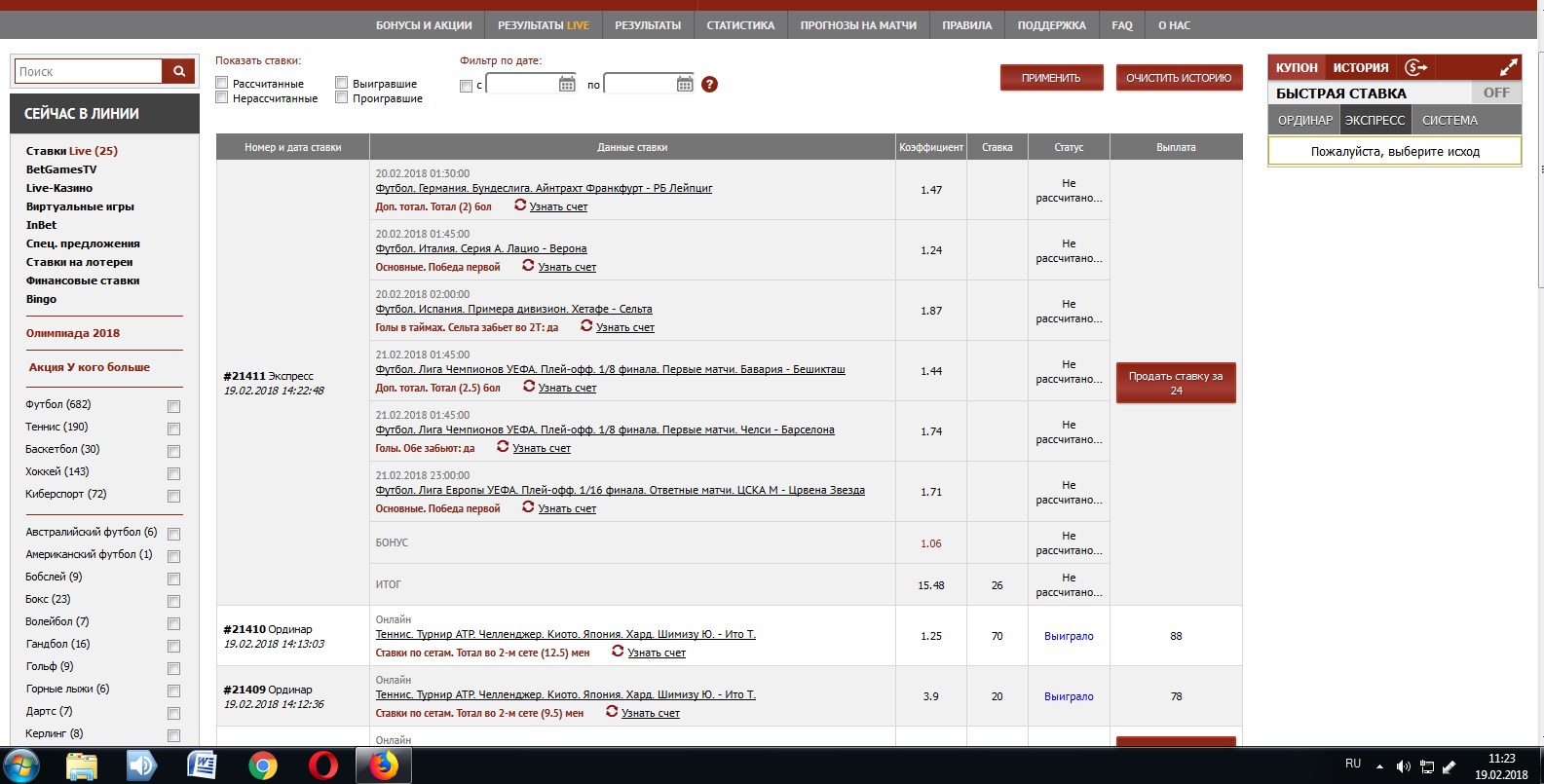Viewport: 1544px width, 784px height.
Task: Enable the date filter checkbox
Action: [466, 86]
